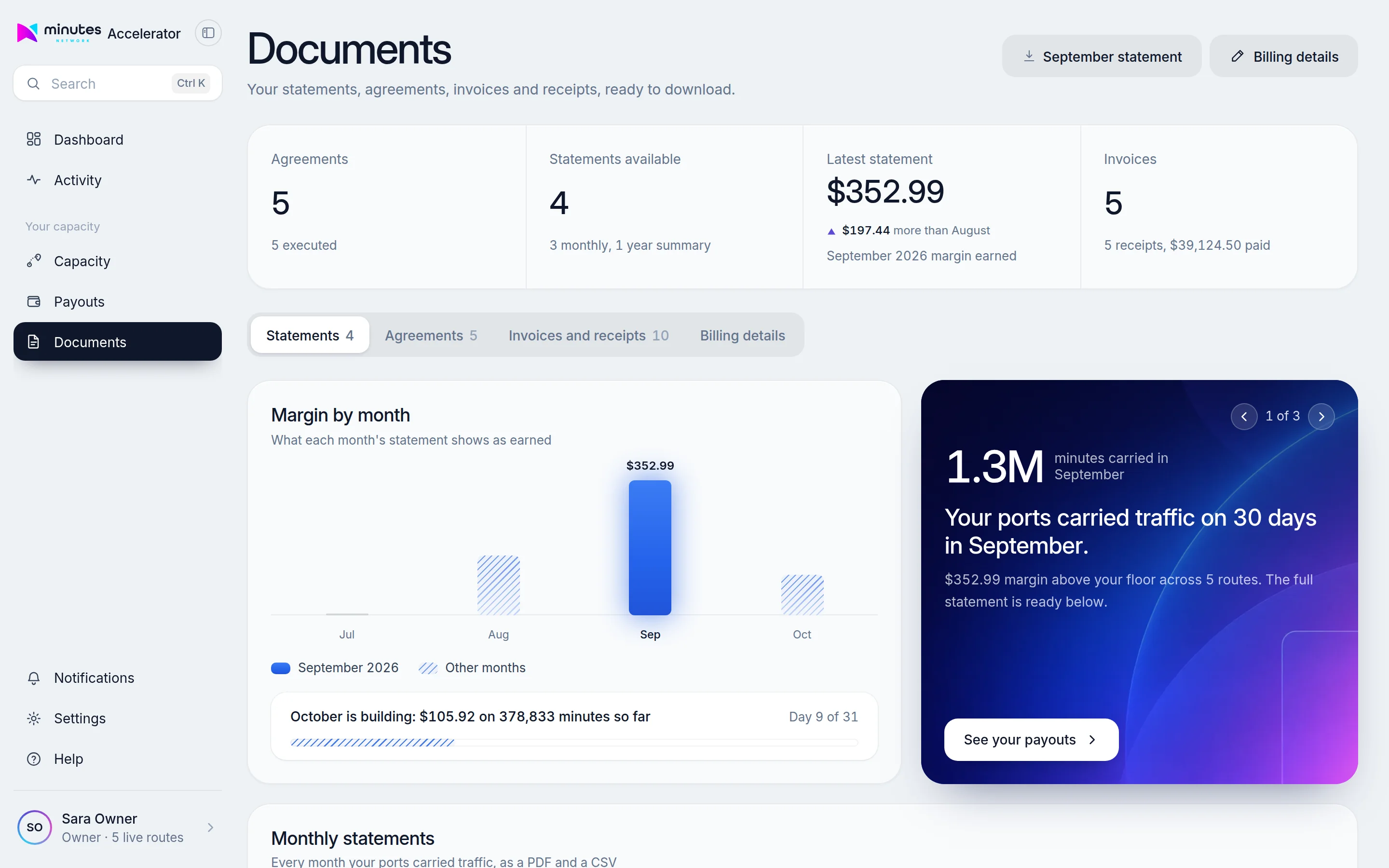Click September 2026 legend blue swatch
The height and width of the screenshot is (868, 1389).
[281, 668]
